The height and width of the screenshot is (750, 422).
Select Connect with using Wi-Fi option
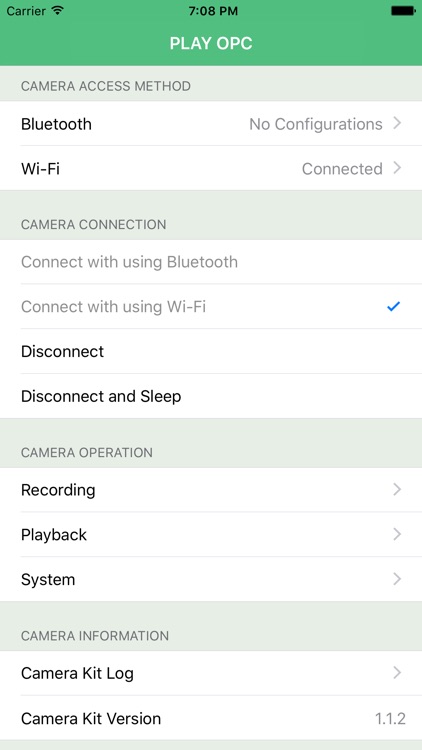(211, 307)
